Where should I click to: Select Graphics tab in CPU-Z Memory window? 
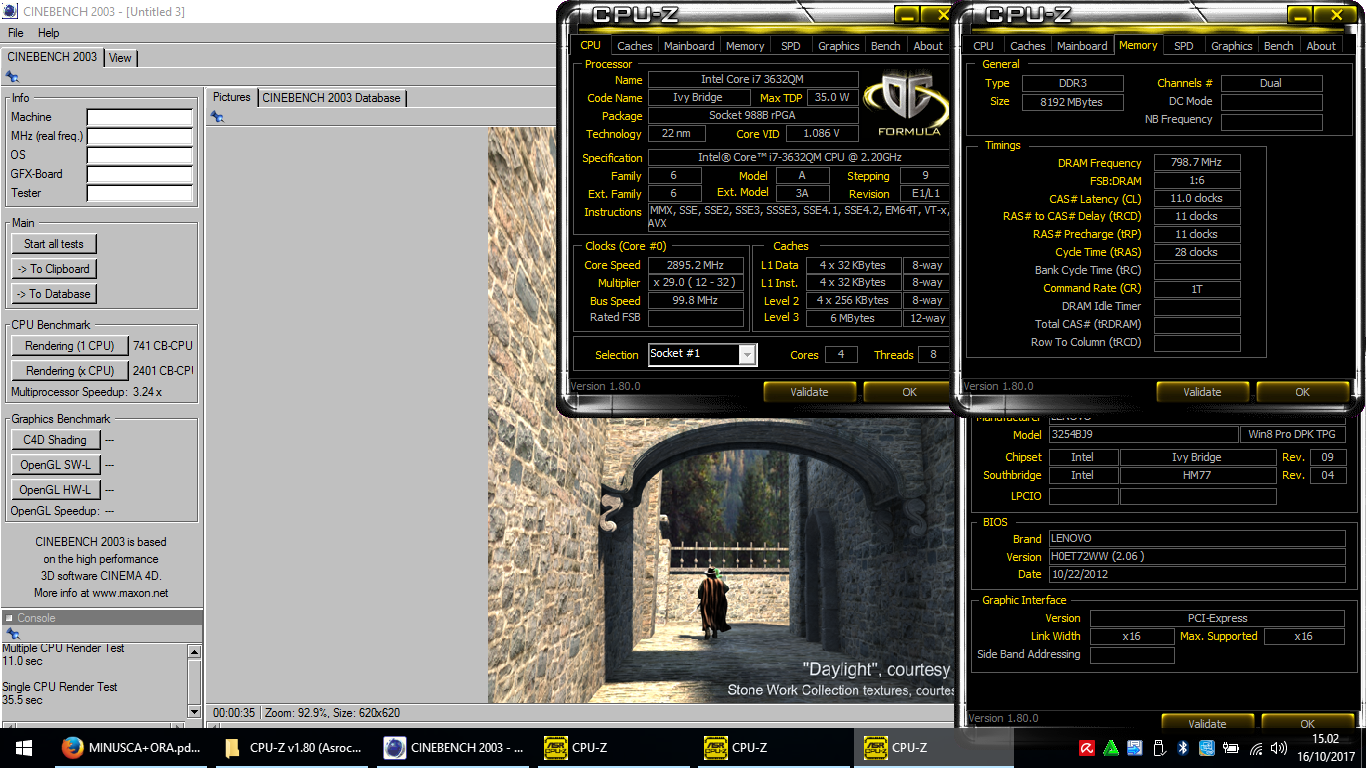click(1231, 46)
